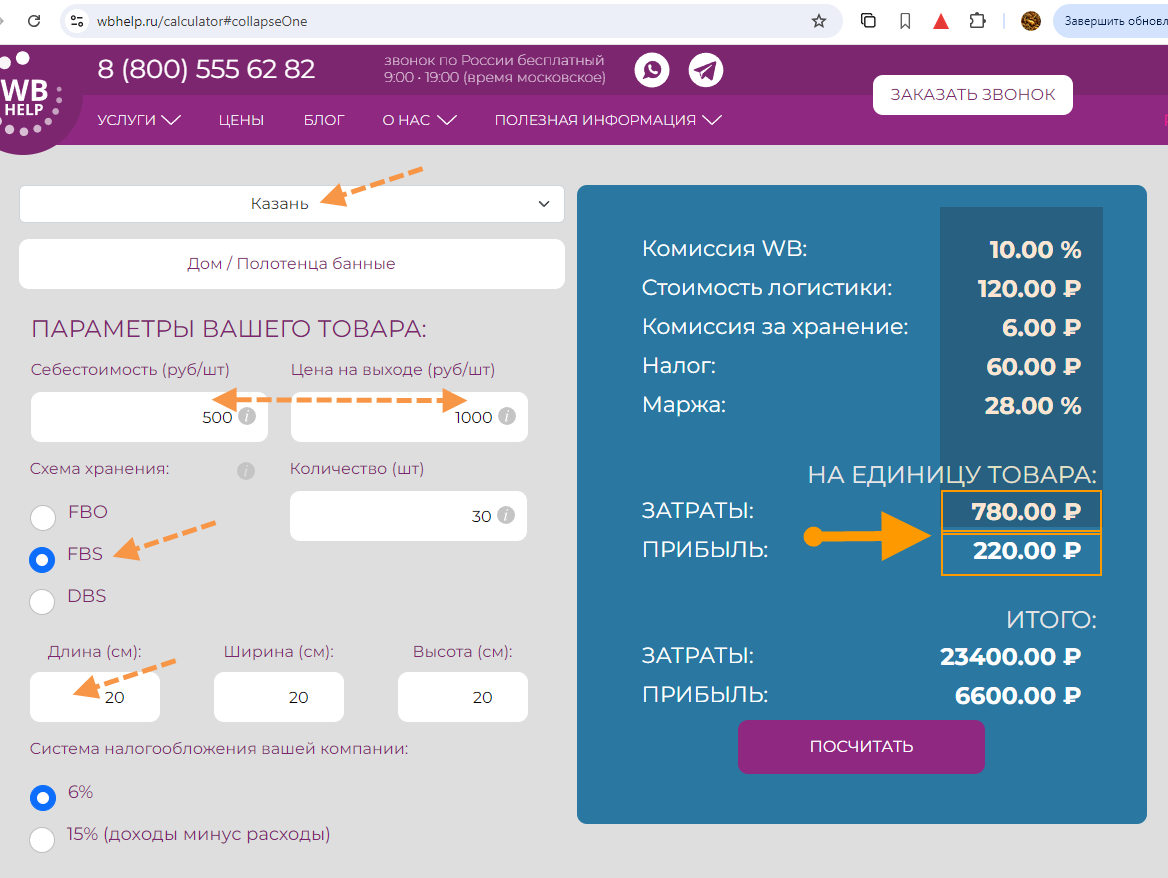The height and width of the screenshot is (878, 1168).
Task: Select DBS storage scheme
Action: click(x=42, y=601)
